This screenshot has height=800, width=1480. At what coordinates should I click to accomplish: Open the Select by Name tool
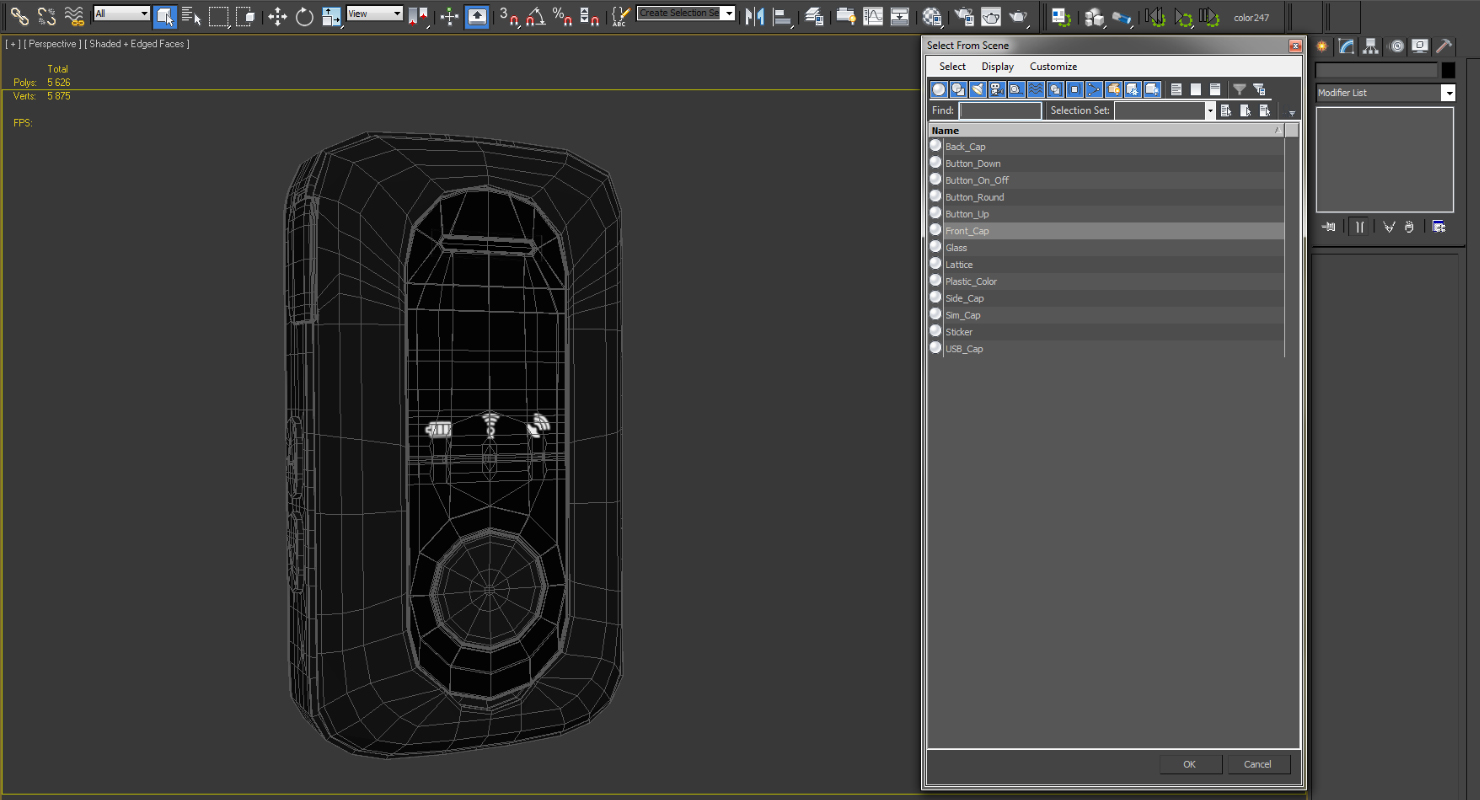192,16
